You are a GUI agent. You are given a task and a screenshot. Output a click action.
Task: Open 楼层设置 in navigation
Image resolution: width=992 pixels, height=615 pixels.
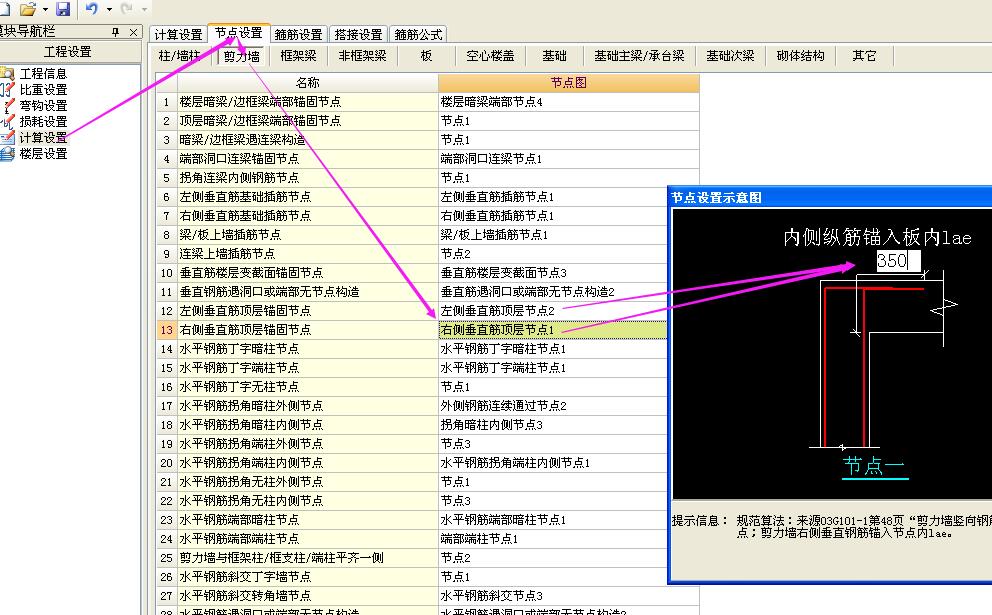[x=43, y=153]
